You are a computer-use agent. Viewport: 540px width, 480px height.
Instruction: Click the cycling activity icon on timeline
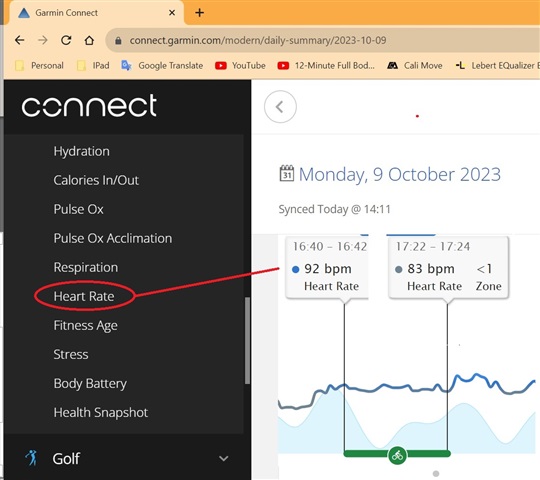pyautogui.click(x=397, y=456)
